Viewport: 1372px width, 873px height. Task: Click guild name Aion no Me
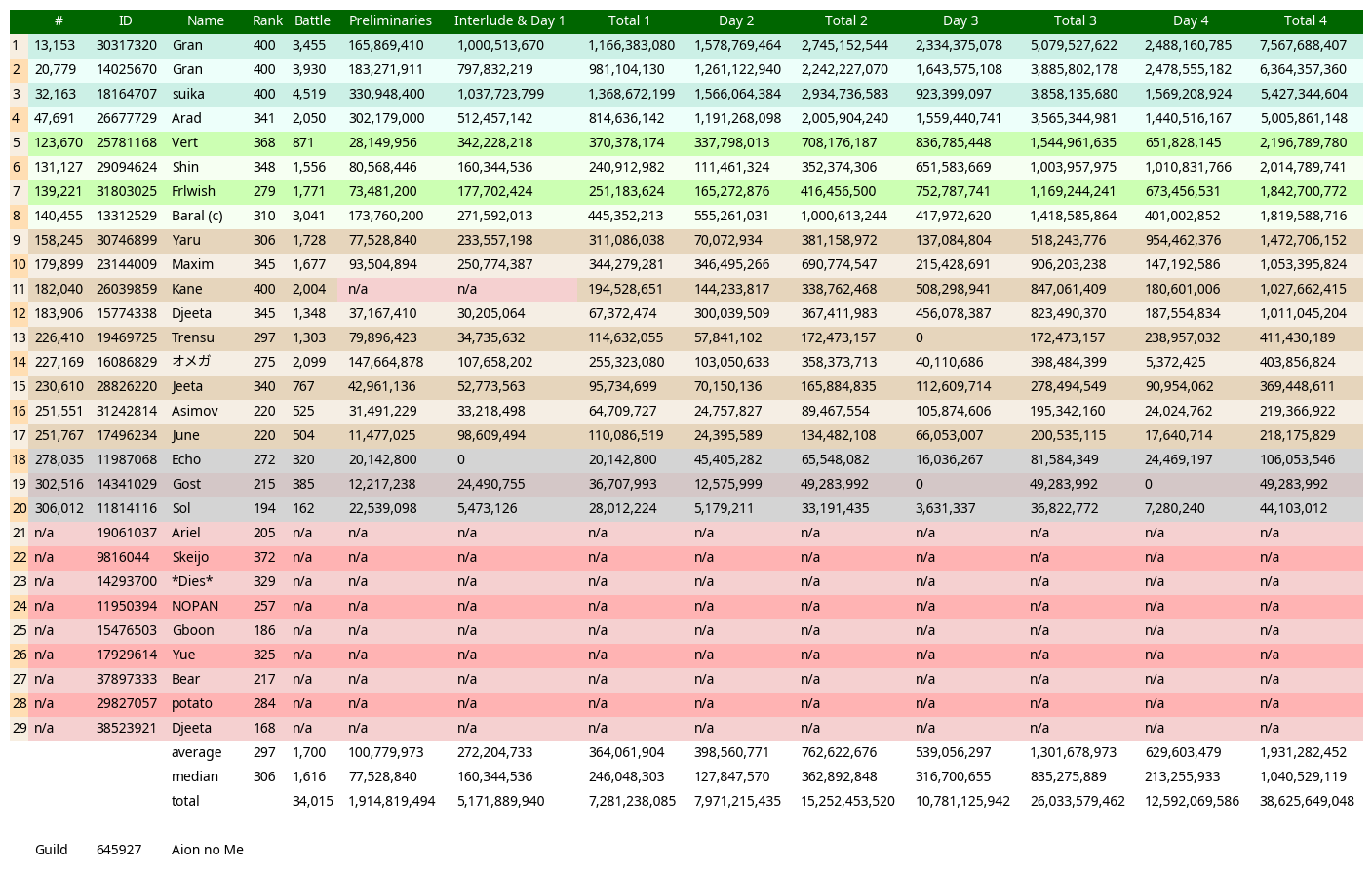[x=207, y=850]
